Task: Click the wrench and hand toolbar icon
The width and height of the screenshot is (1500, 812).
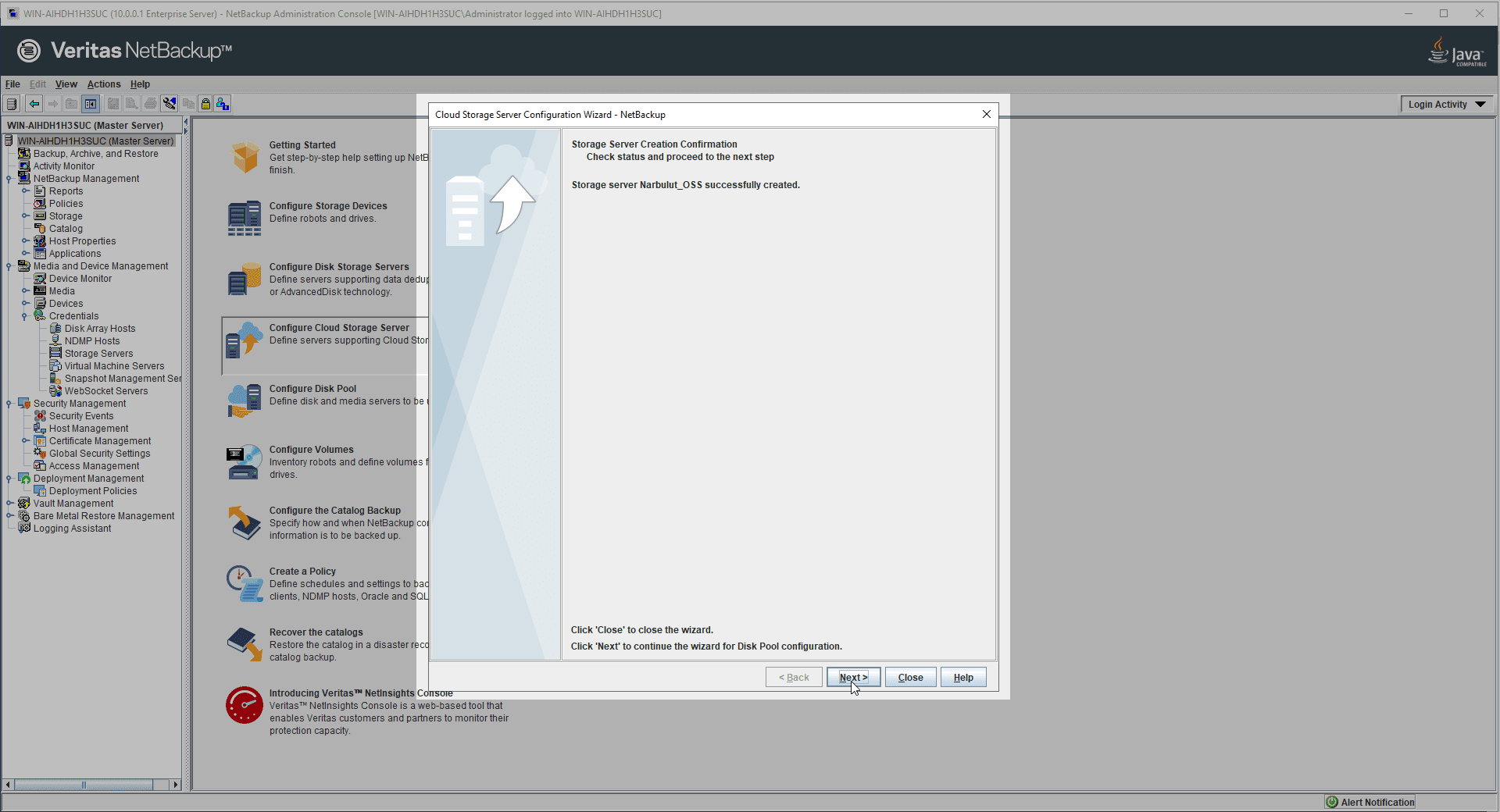Action: (x=170, y=104)
